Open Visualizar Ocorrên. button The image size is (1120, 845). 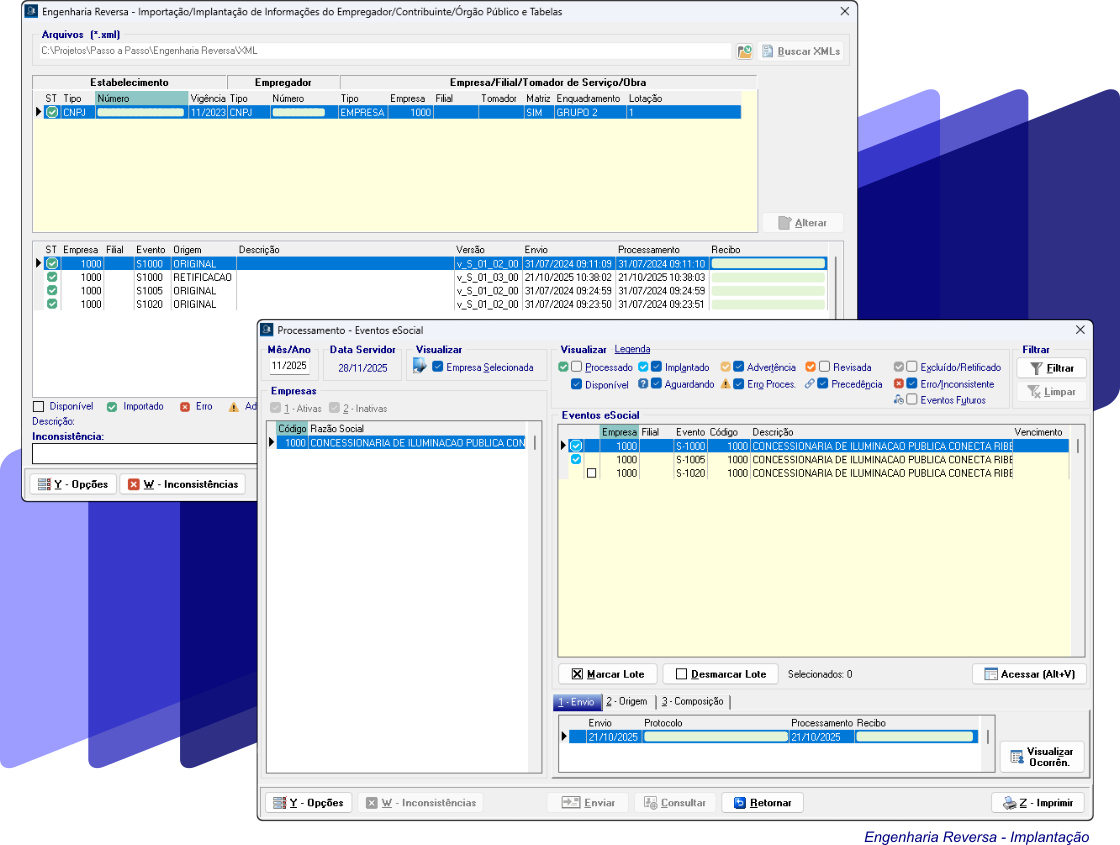pyautogui.click(x=1040, y=756)
